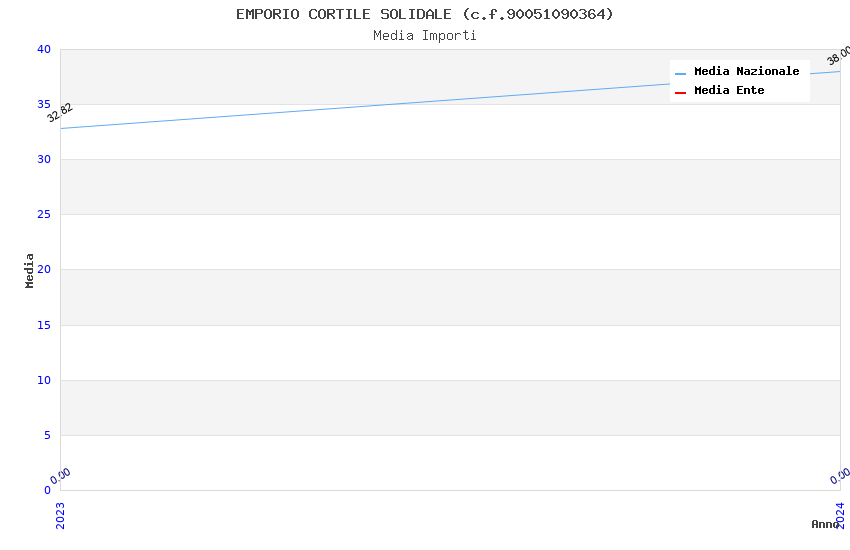The height and width of the screenshot is (550, 850).
Task: Click the Anno axis title
Action: coord(824,524)
